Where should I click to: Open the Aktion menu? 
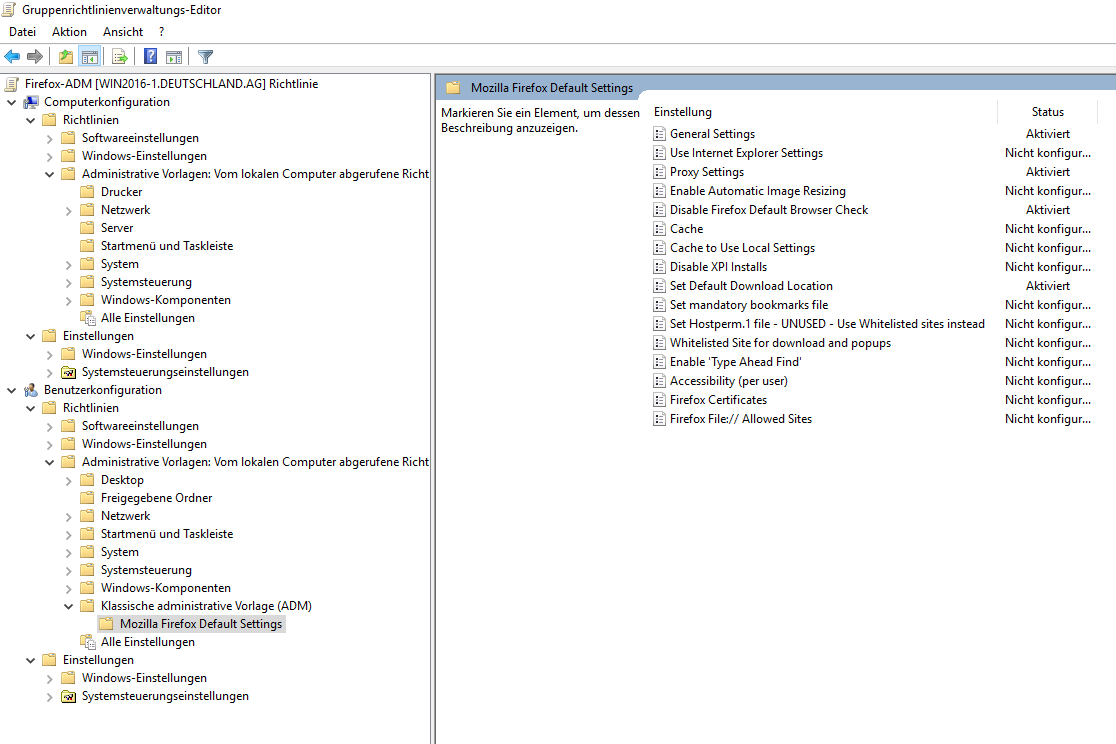(69, 32)
